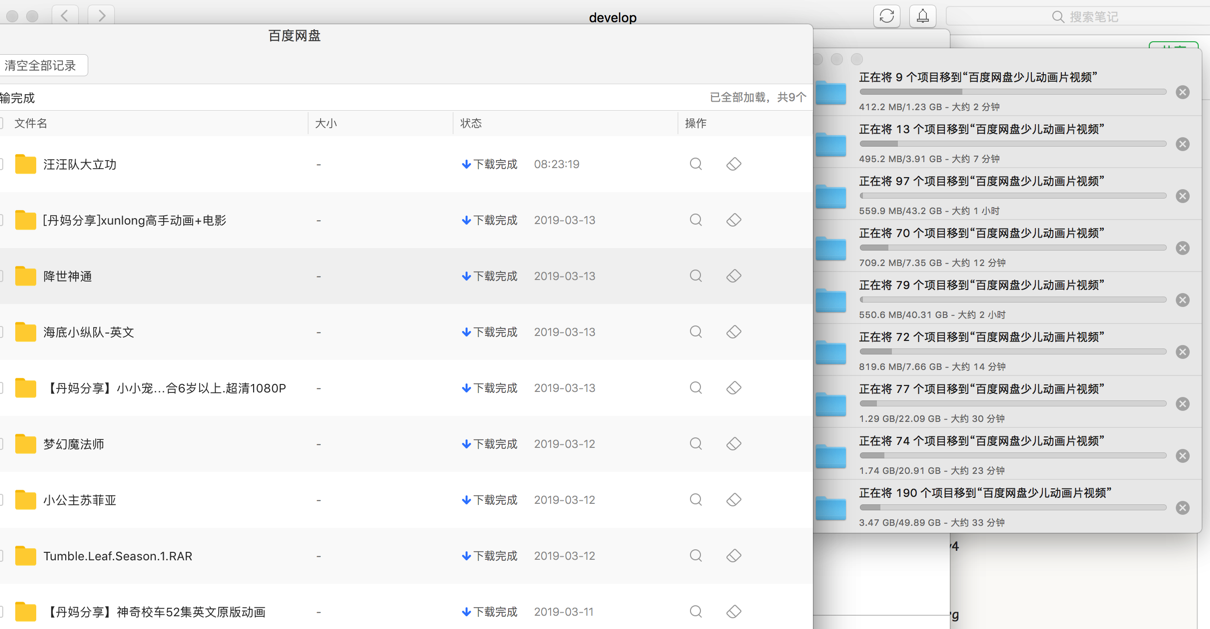Stop the 97 个项目 move operation
This screenshot has height=629, width=1210.
(x=1183, y=196)
